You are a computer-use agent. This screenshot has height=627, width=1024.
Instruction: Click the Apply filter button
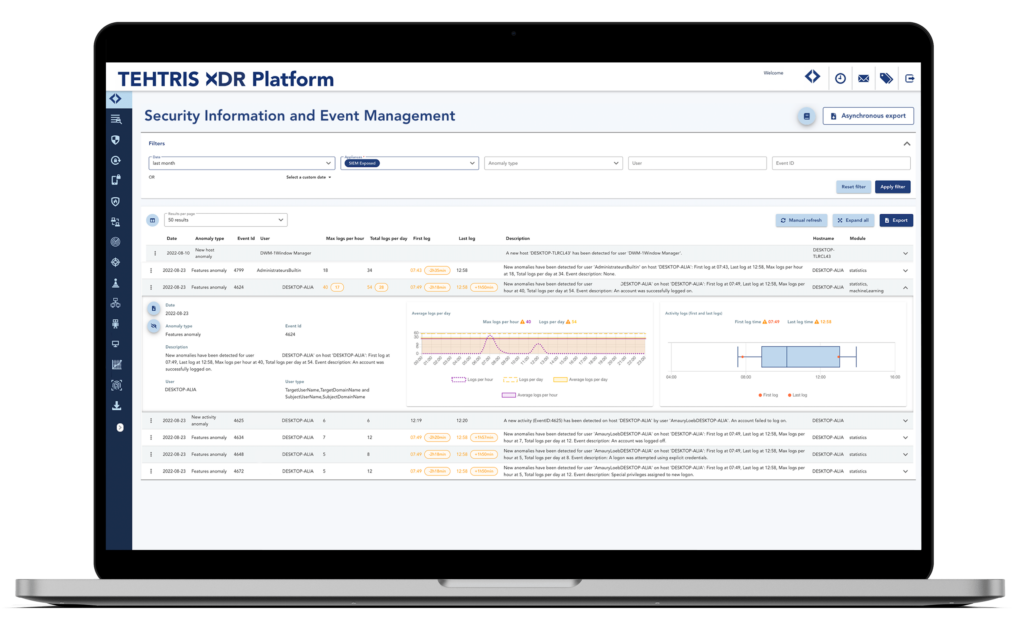893,187
